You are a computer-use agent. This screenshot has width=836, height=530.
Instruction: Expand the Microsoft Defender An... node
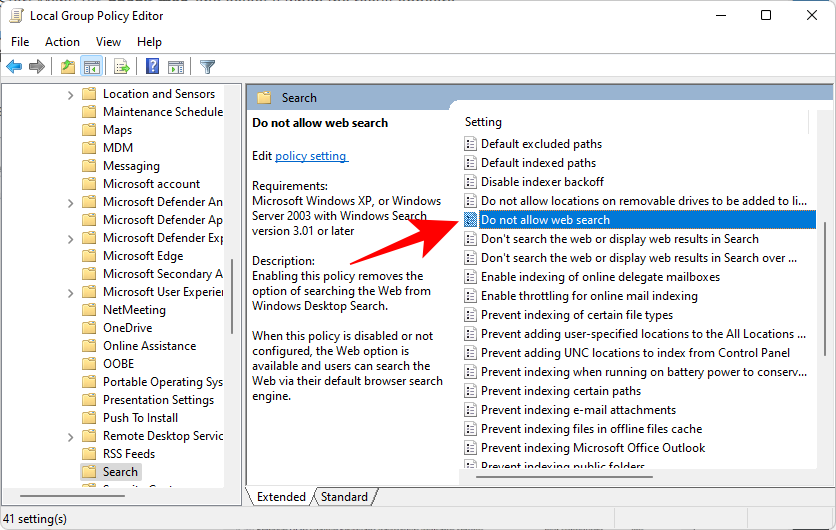coord(70,203)
